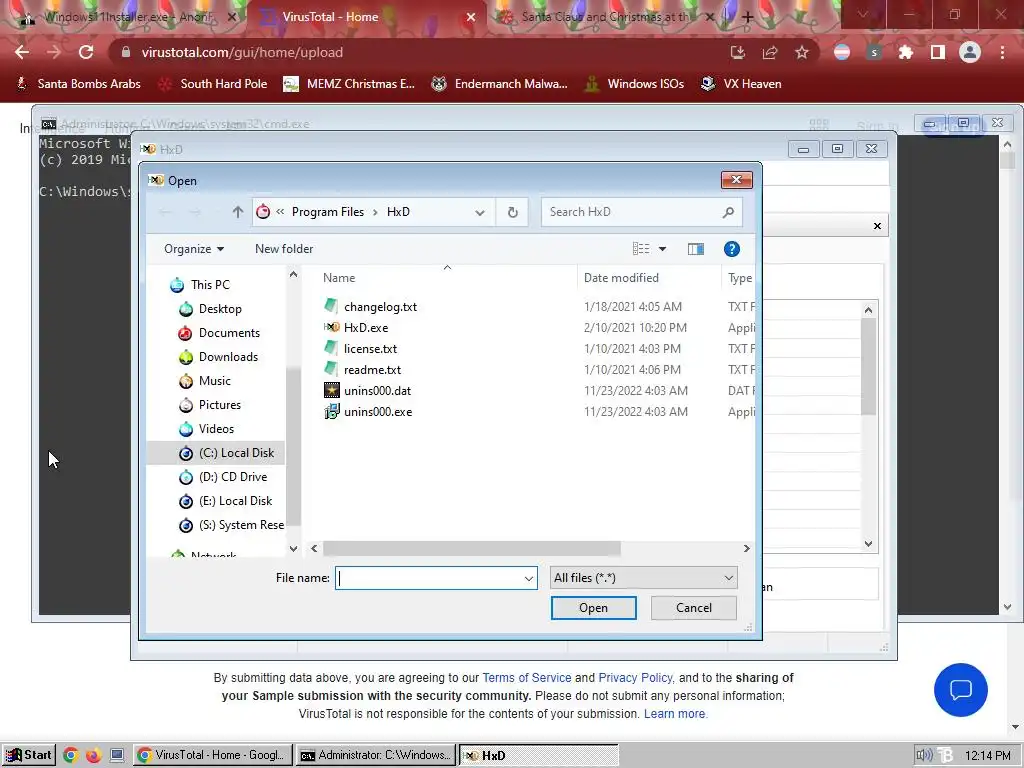This screenshot has height=768, width=1024.
Task: Open Chrome extensions puzzle icon
Action: point(905,52)
